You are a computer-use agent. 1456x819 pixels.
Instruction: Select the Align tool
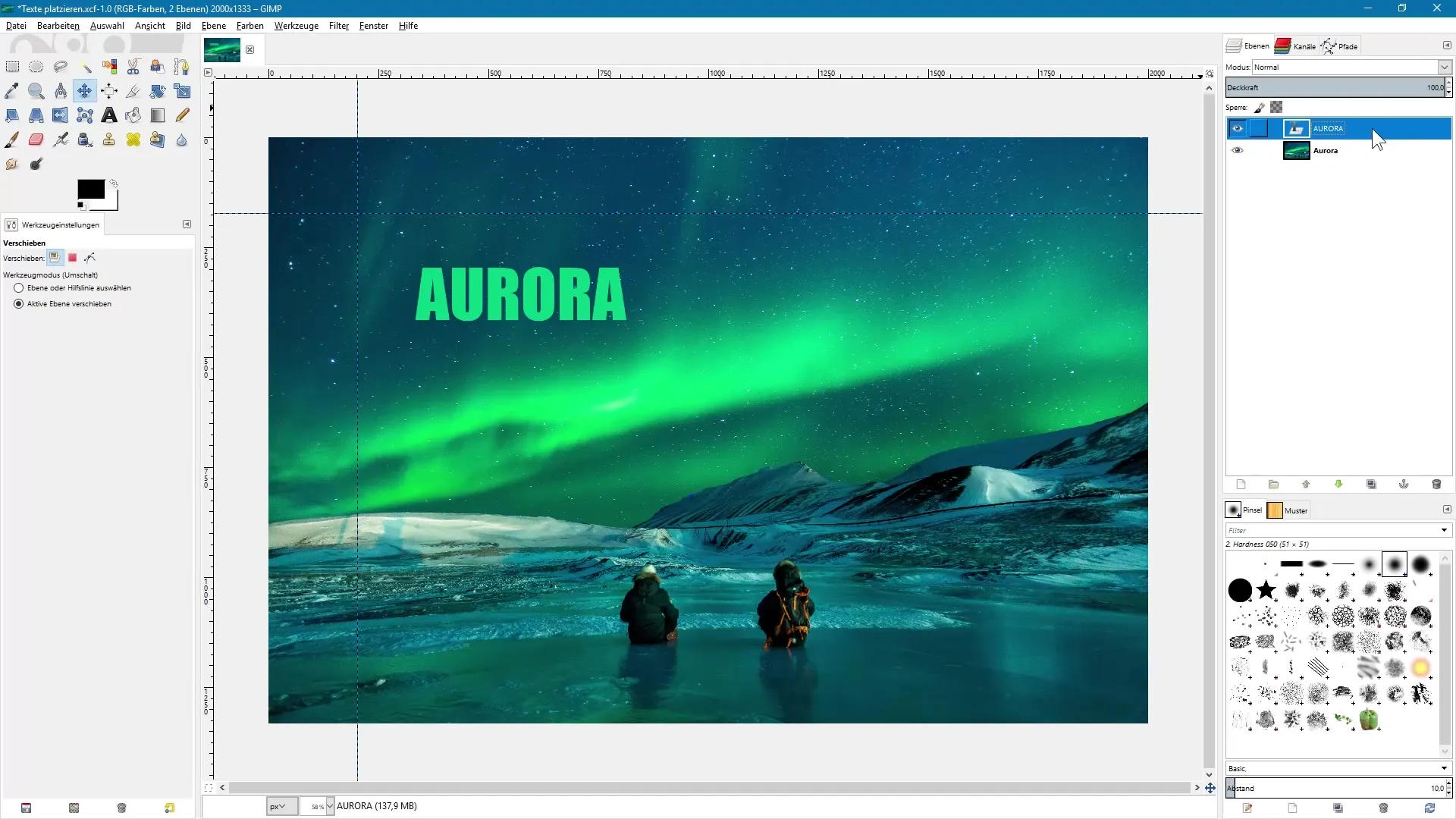109,91
